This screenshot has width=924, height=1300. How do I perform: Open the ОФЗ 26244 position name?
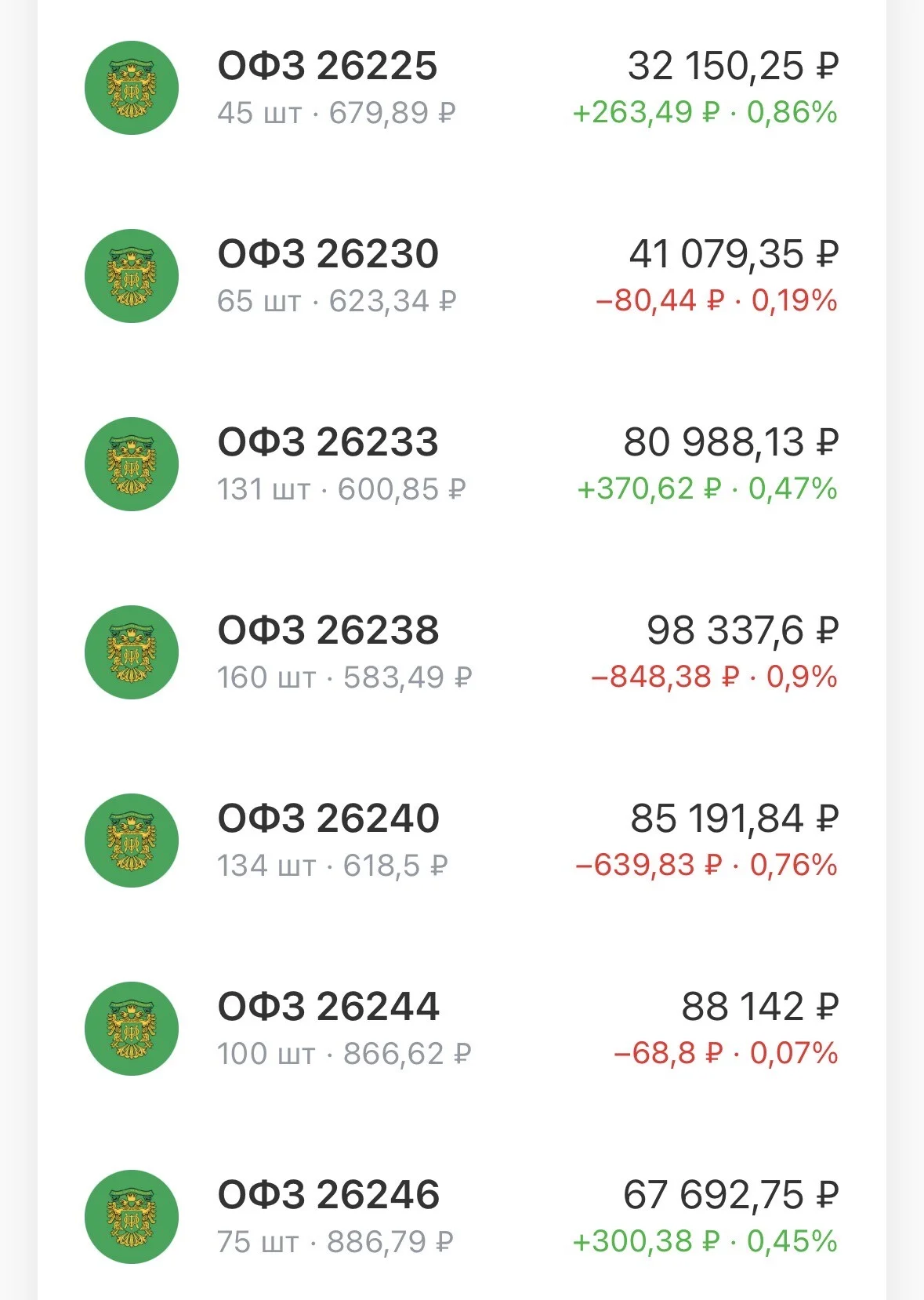[328, 1007]
